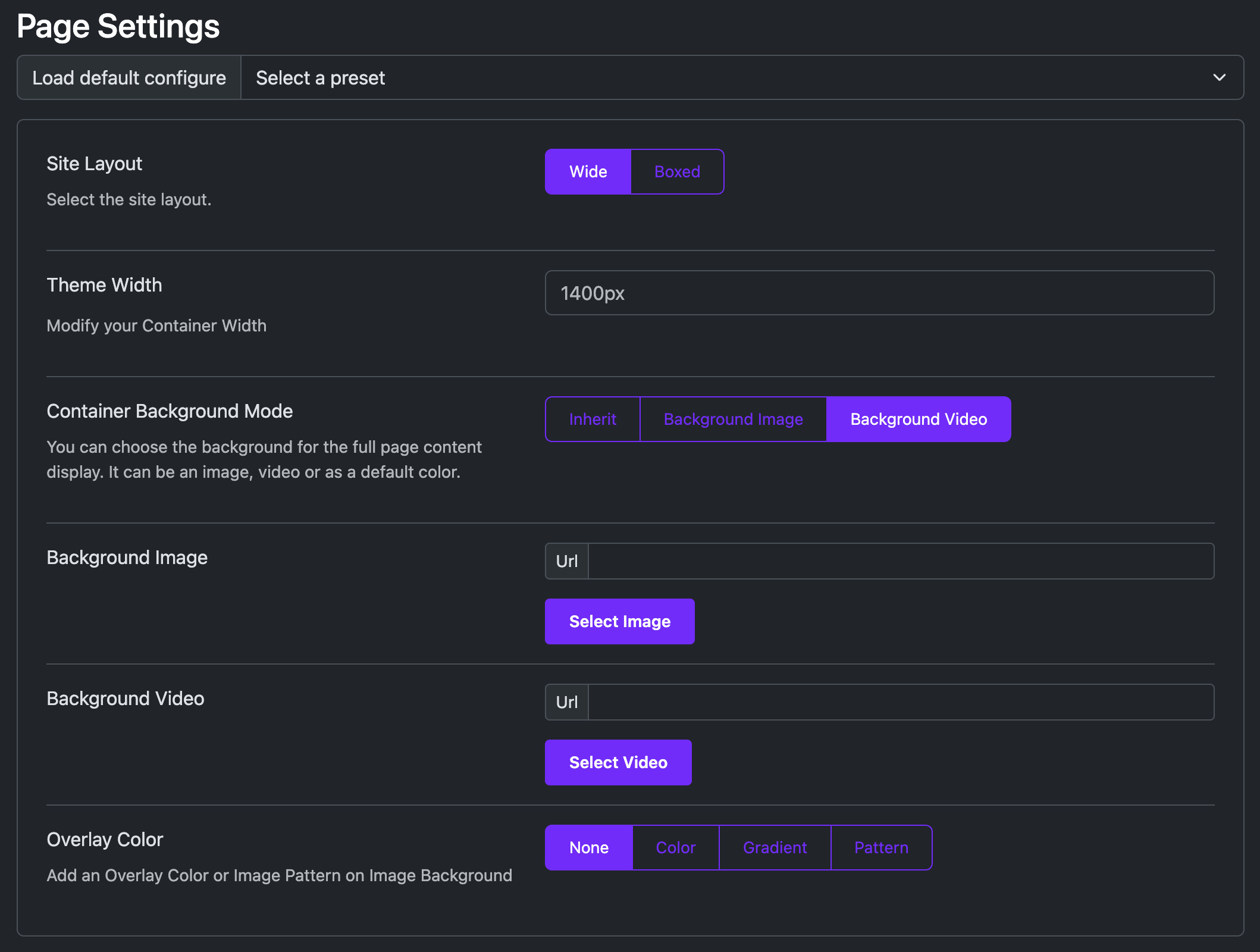This screenshot has width=1260, height=952.
Task: Click Load default configure button
Action: (x=129, y=77)
